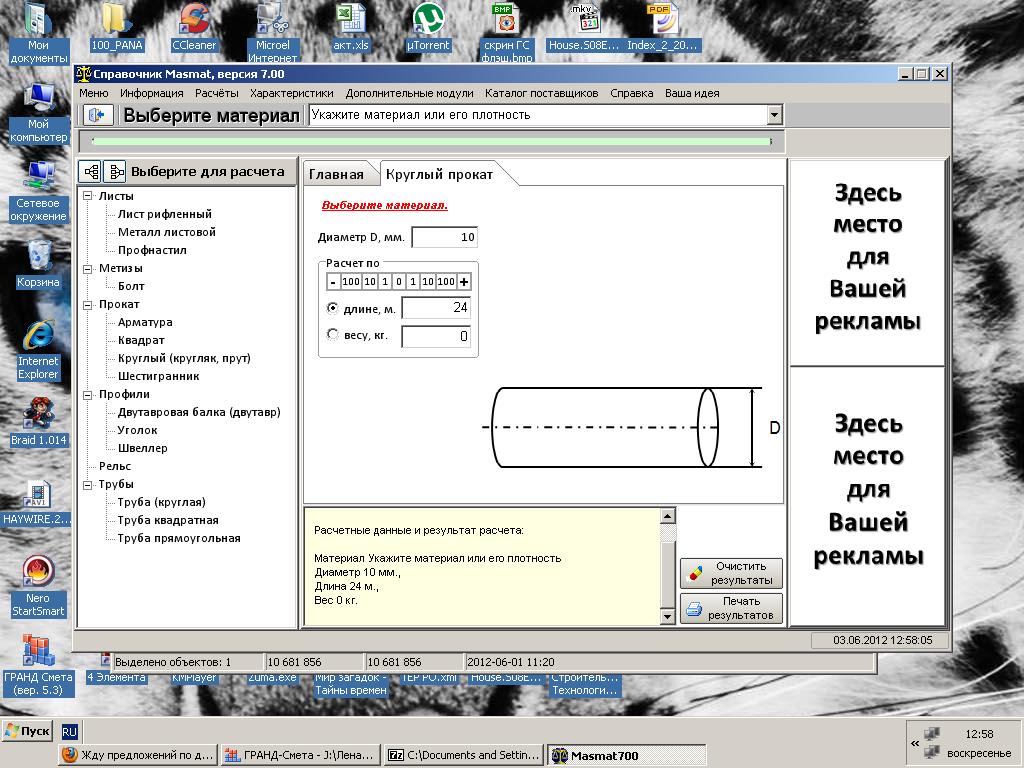
Task: Click the exit door icon beside 'Выберите материал'
Action: (x=97, y=115)
